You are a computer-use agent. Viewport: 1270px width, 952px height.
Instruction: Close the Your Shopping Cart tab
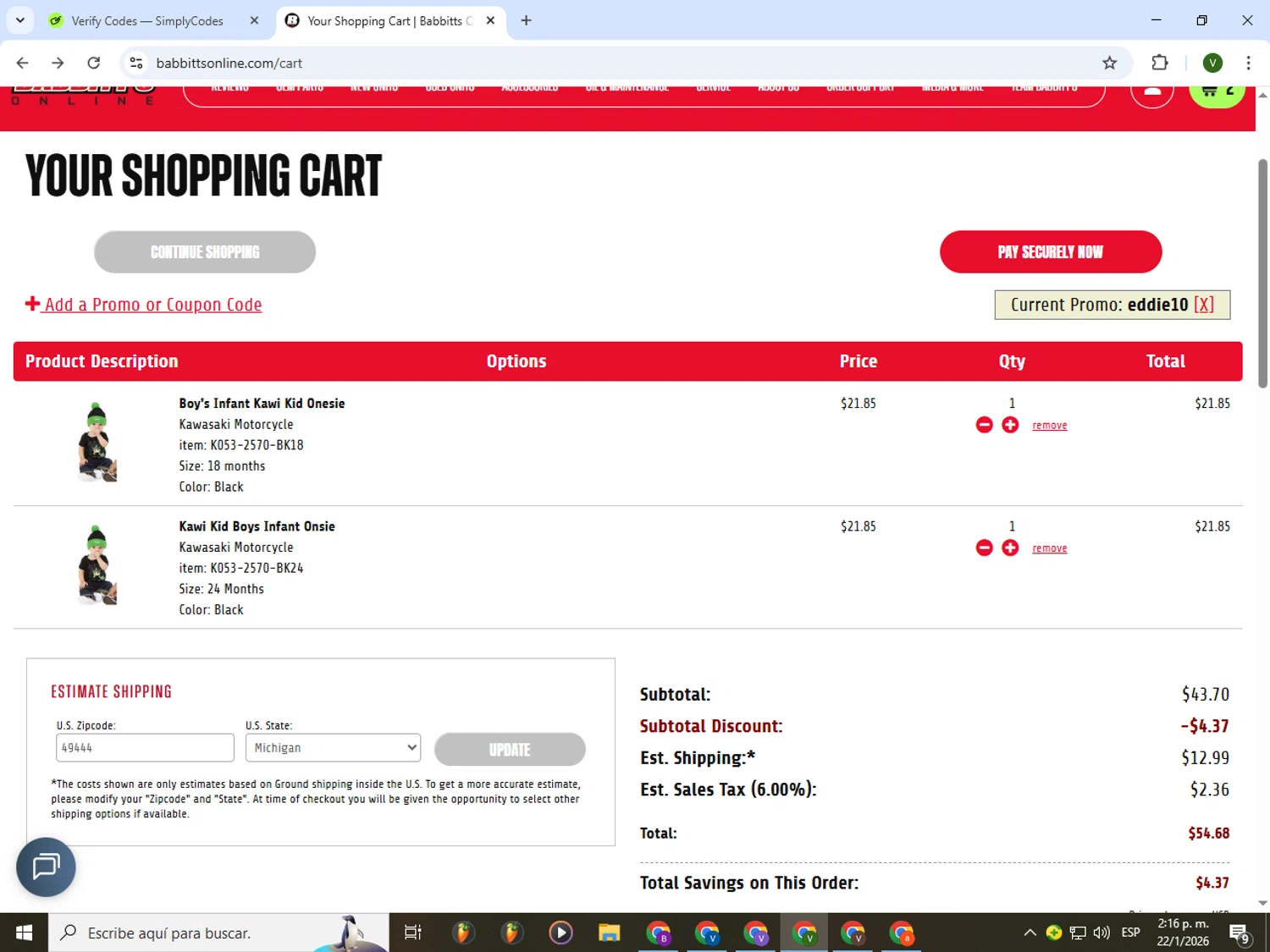pos(490,20)
